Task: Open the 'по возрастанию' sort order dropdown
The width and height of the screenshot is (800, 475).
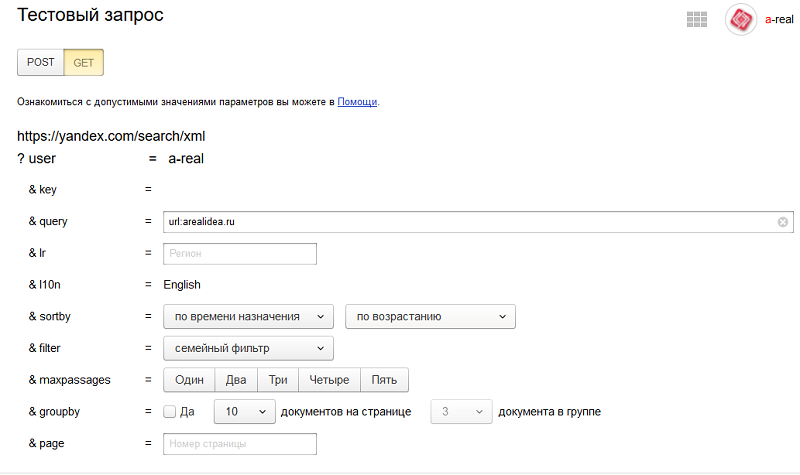Action: click(430, 316)
